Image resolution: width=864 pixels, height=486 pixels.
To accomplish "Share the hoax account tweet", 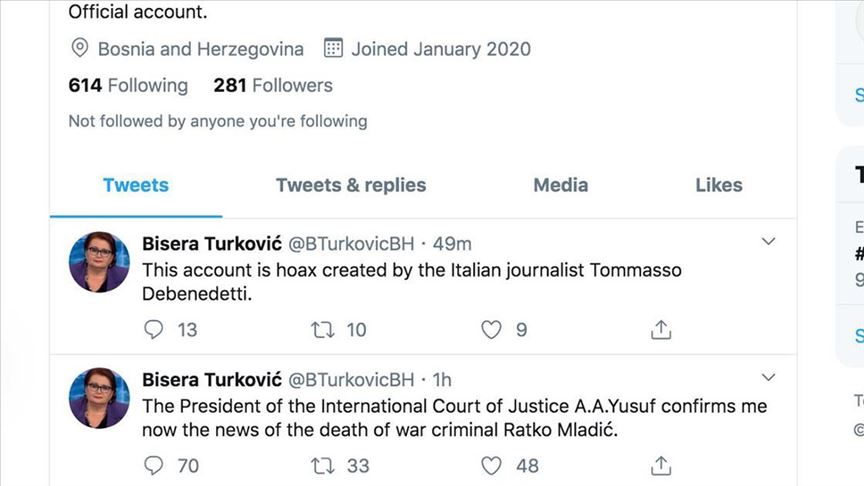I will tap(661, 330).
